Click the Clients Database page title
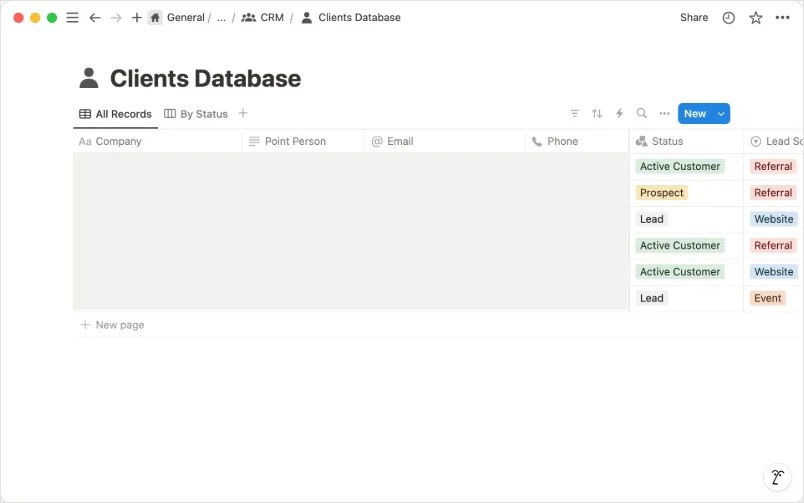 205,78
